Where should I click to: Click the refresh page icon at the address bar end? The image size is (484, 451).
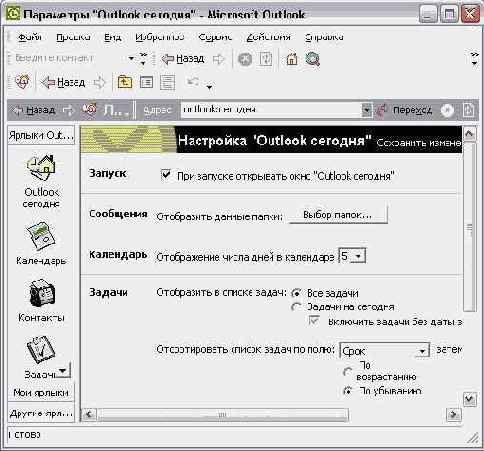click(468, 110)
